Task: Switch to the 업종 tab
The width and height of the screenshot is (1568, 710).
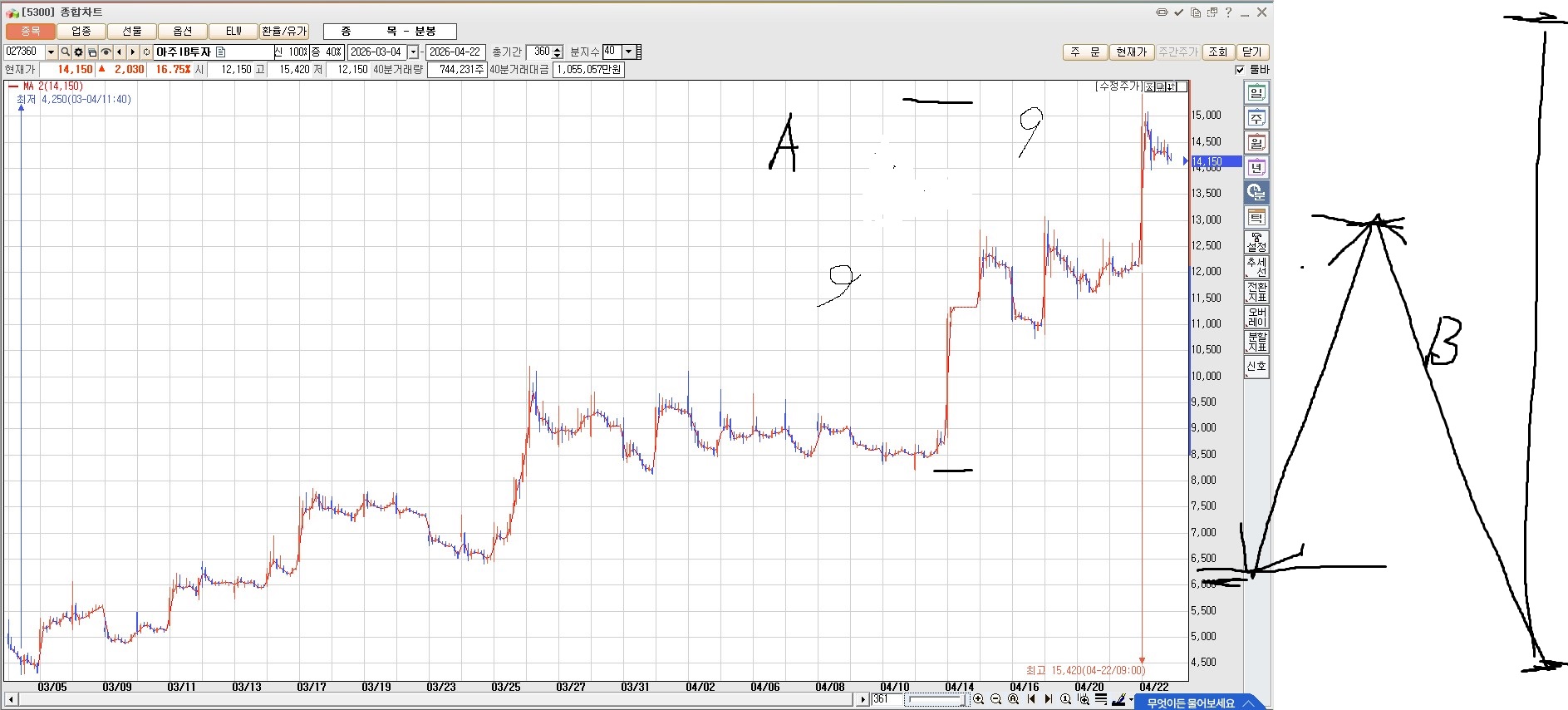Action: (81, 32)
